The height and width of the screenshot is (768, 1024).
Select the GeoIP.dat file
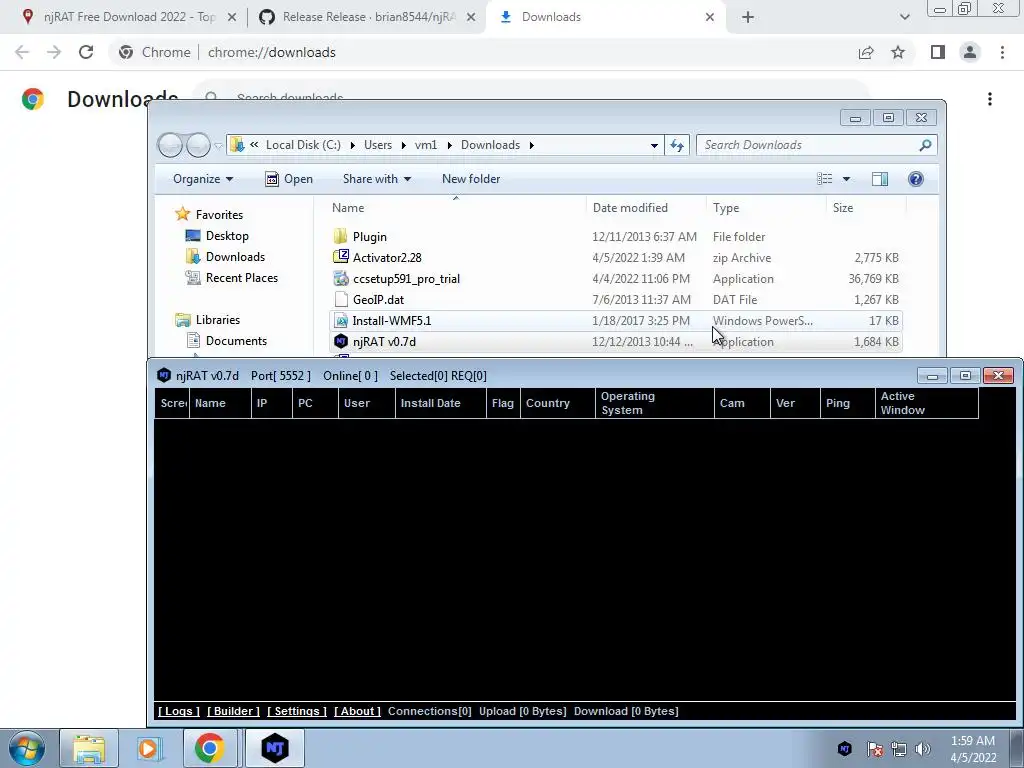coord(616,299)
